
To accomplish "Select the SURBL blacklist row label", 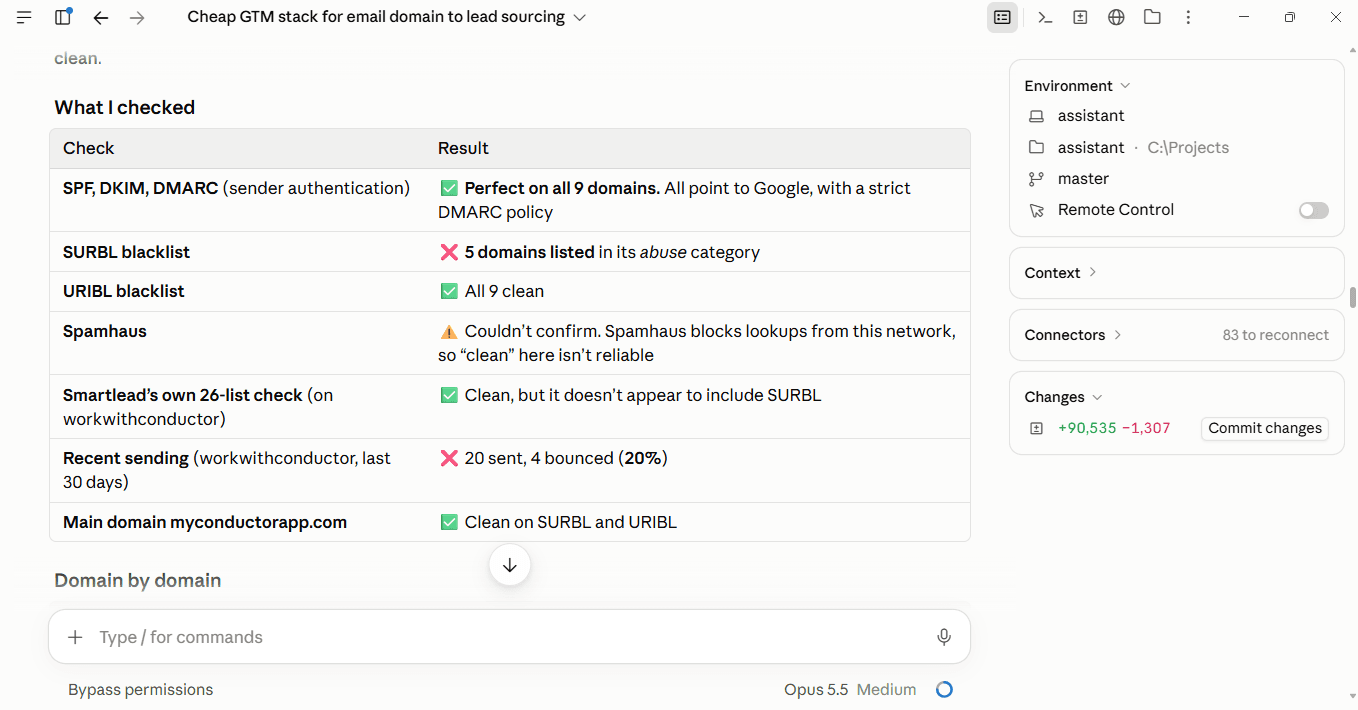I will coord(126,252).
